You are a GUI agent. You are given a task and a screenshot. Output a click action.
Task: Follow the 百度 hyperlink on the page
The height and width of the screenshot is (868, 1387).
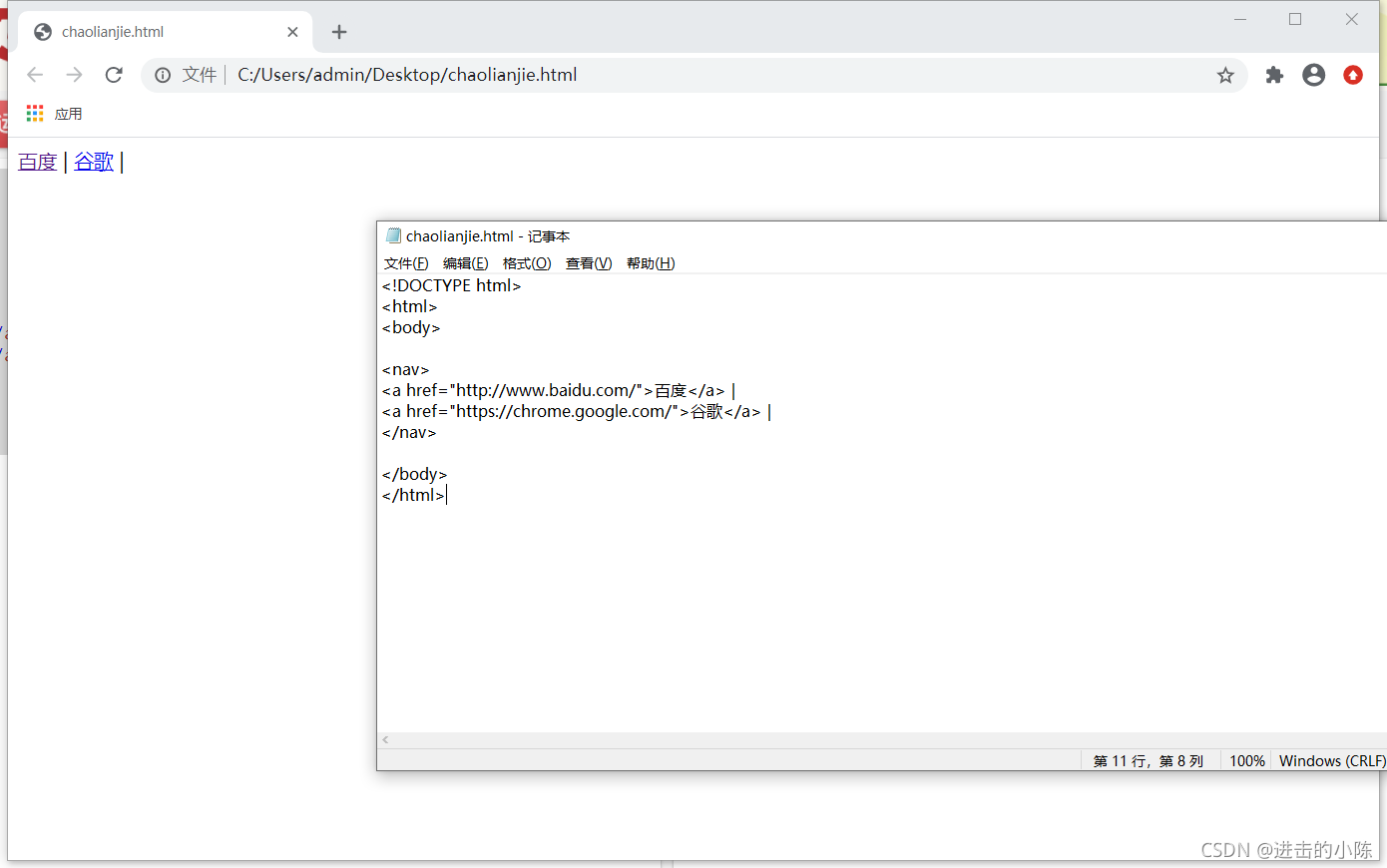[x=38, y=162]
